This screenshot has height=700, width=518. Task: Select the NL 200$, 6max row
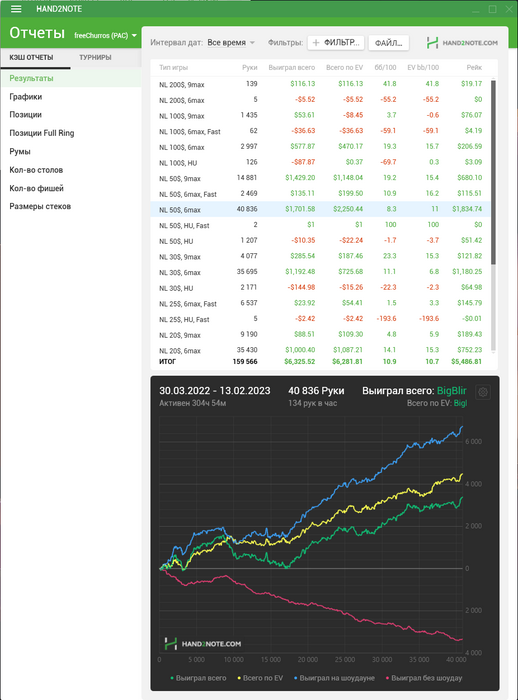coord(320,100)
